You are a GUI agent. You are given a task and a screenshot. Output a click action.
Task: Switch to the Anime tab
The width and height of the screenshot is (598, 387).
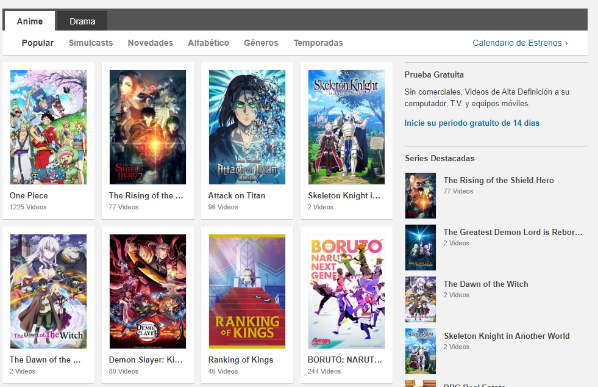[x=29, y=21]
